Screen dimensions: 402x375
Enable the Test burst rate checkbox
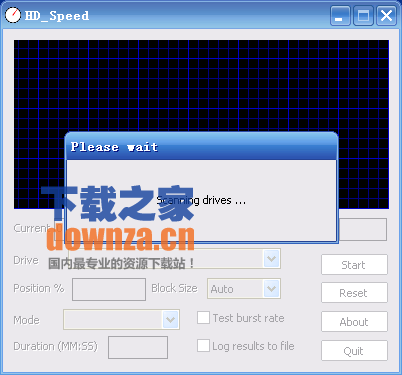pos(203,318)
